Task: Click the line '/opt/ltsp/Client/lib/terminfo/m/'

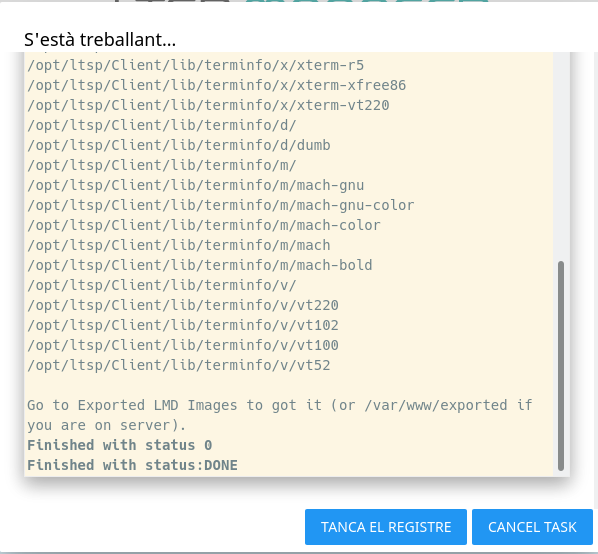Action: pyautogui.click(x=162, y=165)
